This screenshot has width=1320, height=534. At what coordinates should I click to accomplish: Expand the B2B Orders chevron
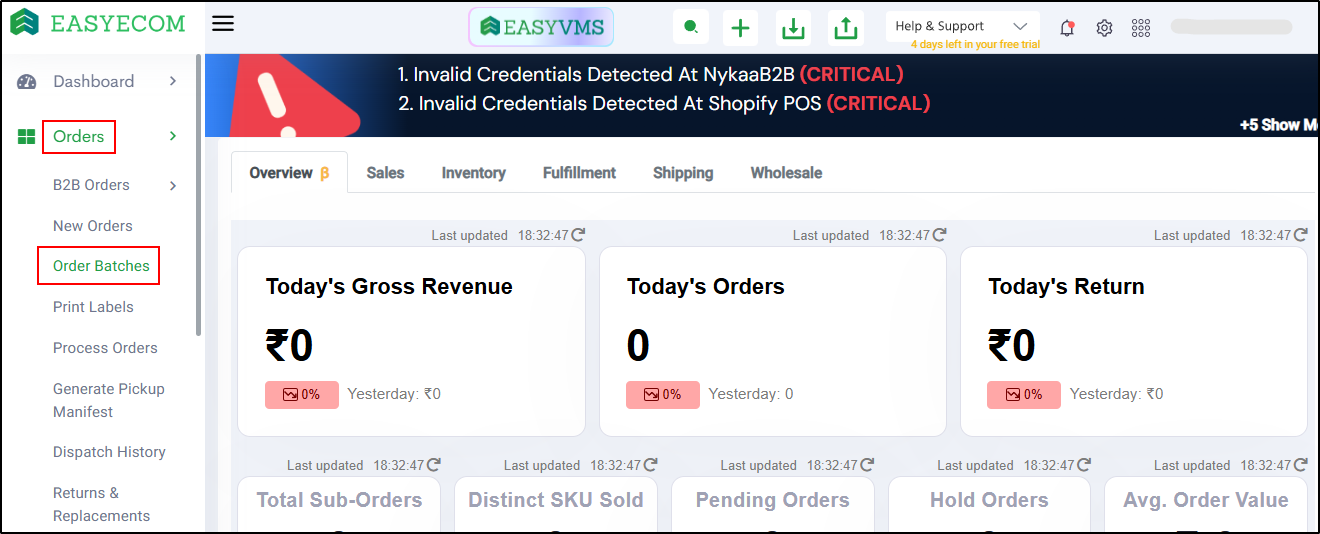[173, 185]
